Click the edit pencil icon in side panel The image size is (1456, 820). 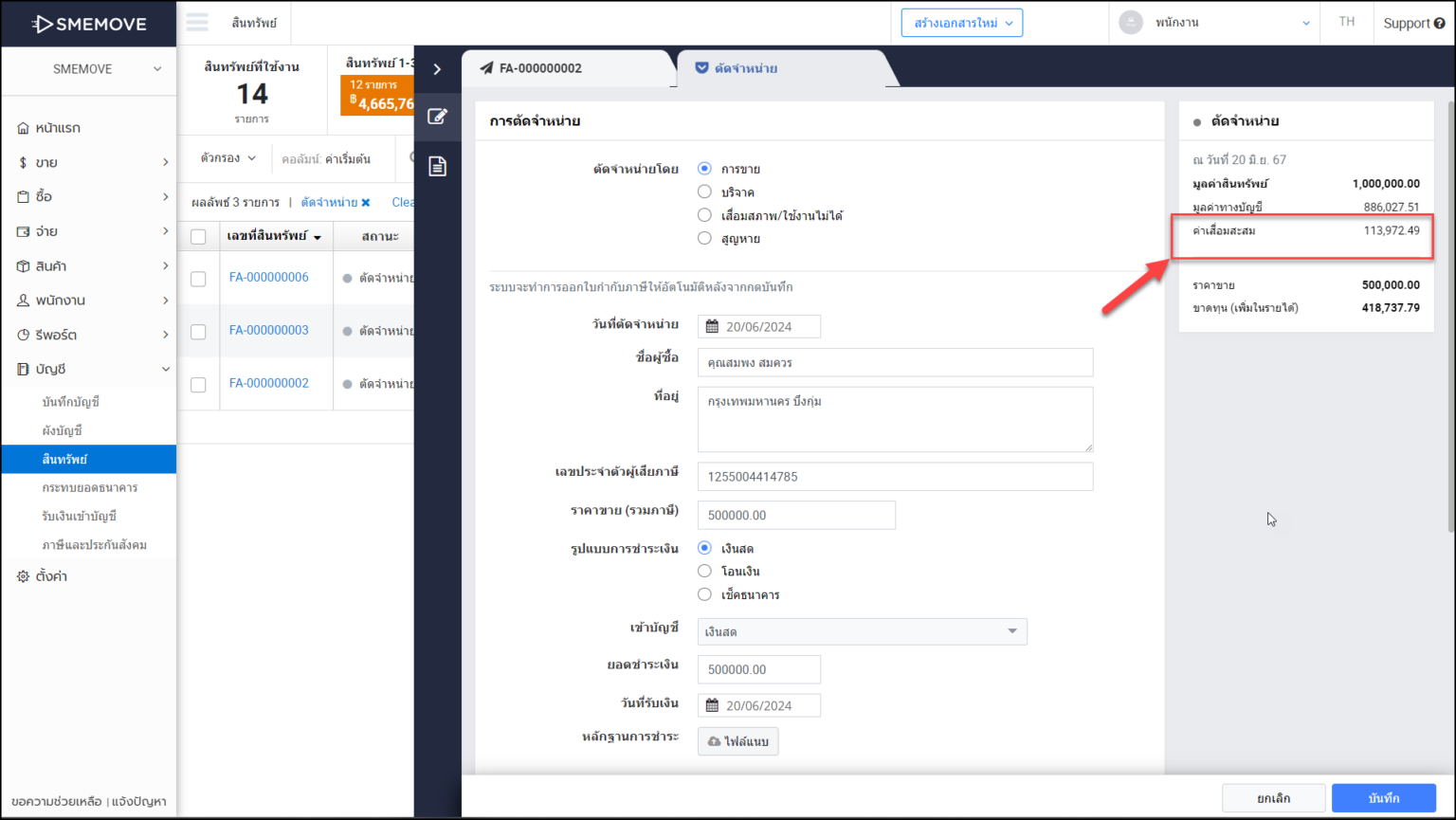point(437,117)
